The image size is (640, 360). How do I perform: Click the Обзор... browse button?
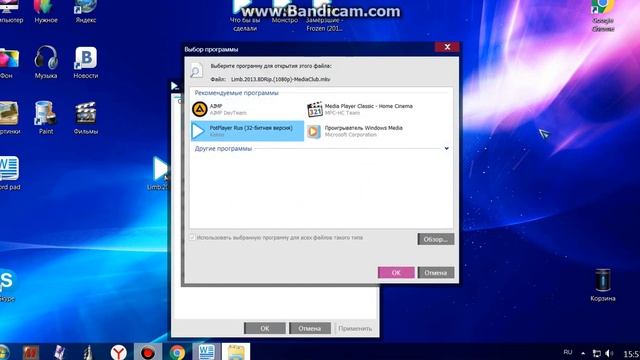click(x=436, y=239)
